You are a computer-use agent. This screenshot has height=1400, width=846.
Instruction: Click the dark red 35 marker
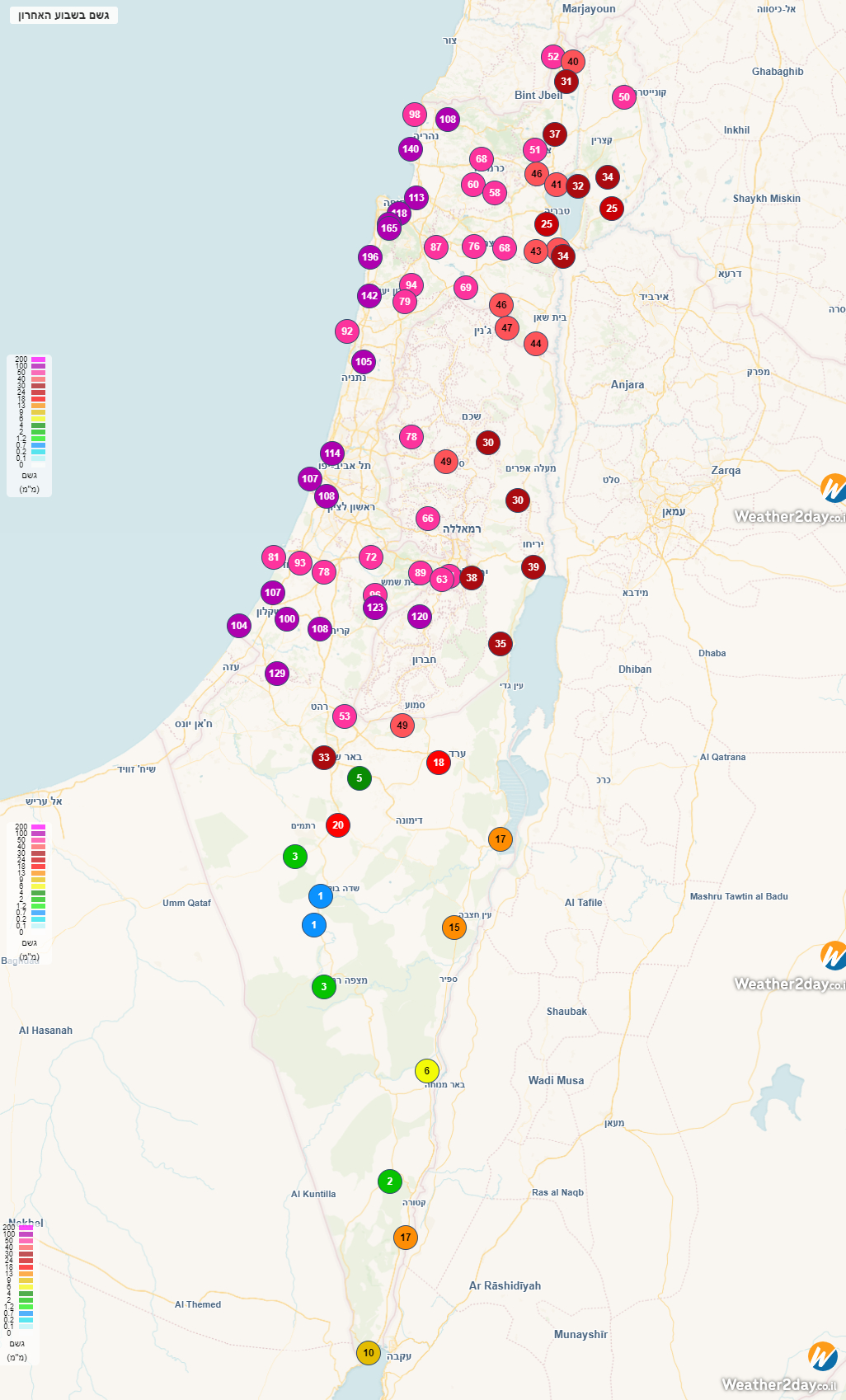click(x=501, y=644)
